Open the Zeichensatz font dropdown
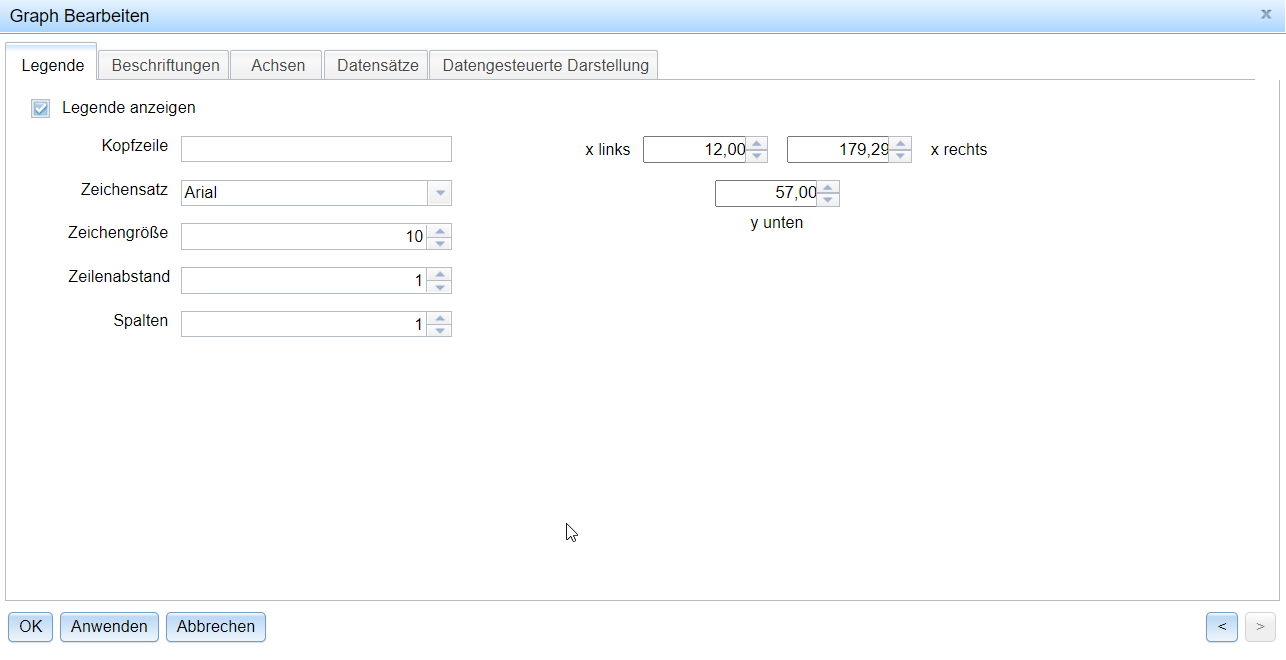The width and height of the screenshot is (1286, 660). click(x=440, y=193)
